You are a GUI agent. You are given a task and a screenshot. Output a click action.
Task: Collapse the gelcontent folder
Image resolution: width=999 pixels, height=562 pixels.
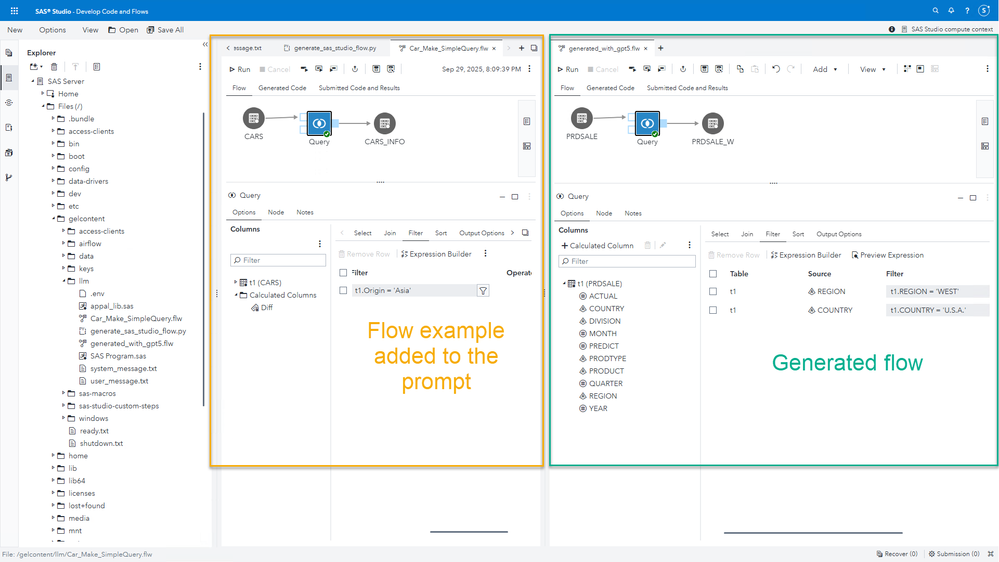[x=53, y=219]
